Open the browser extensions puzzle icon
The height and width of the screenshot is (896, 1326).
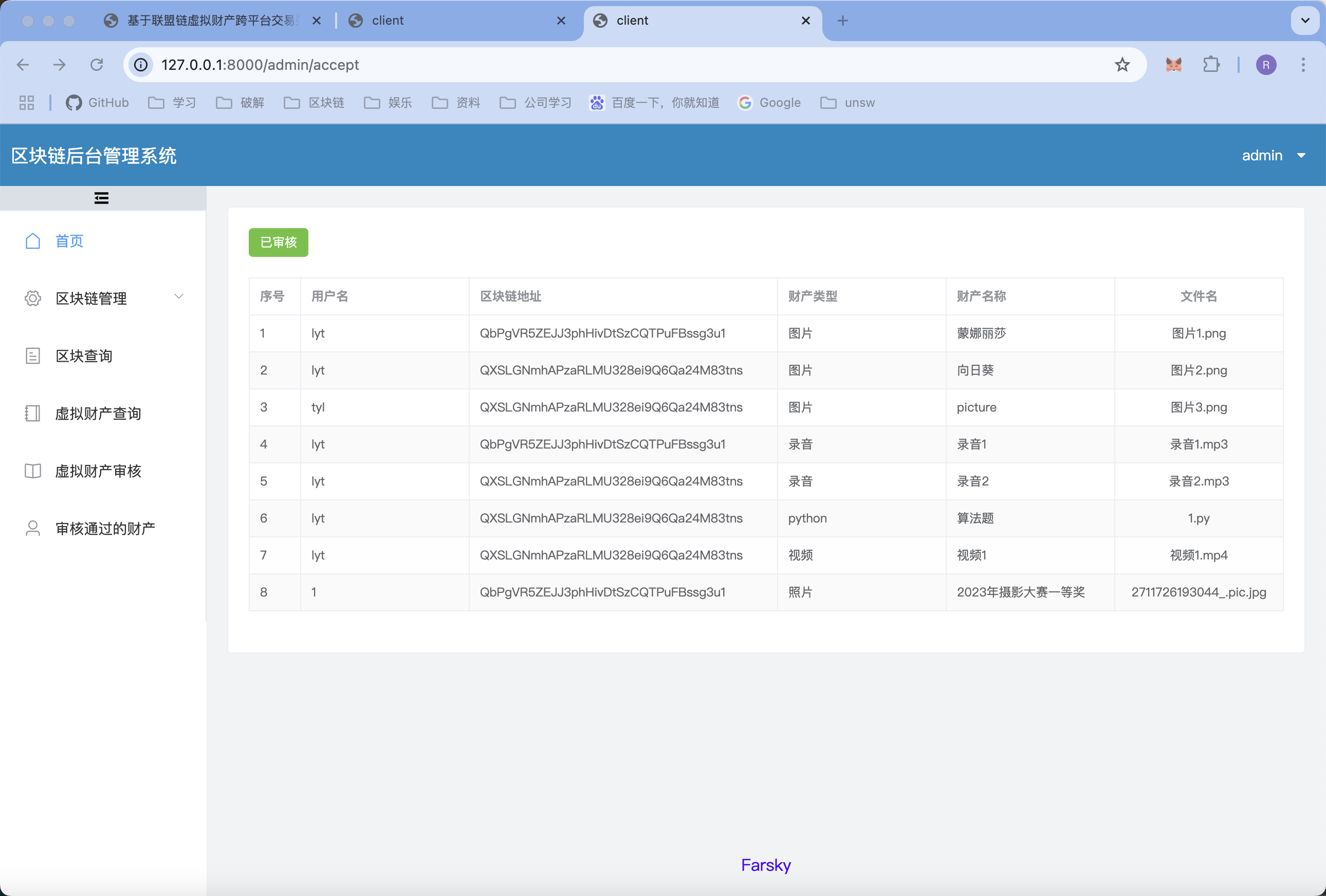click(x=1211, y=65)
